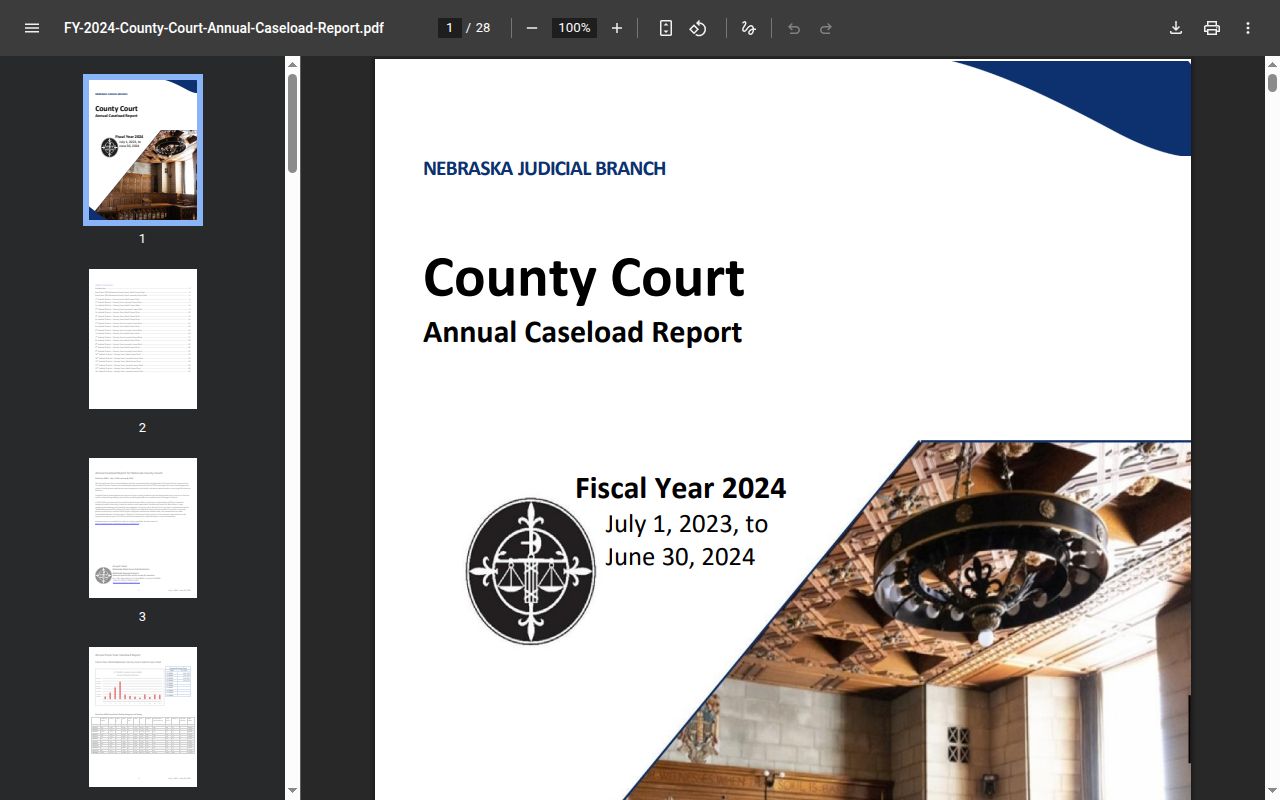Click the redo arrow icon
Viewport: 1280px width, 800px height.
click(x=826, y=28)
